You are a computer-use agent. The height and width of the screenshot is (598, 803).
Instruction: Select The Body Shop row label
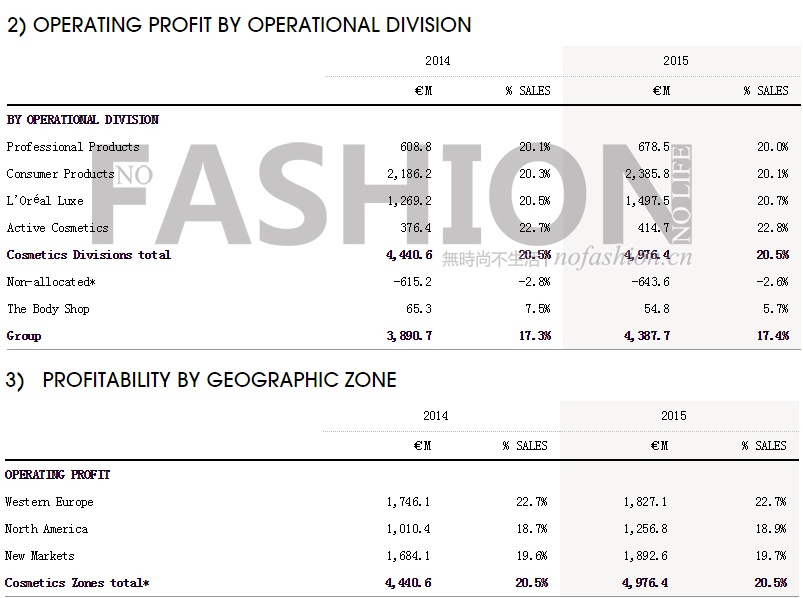pos(48,309)
